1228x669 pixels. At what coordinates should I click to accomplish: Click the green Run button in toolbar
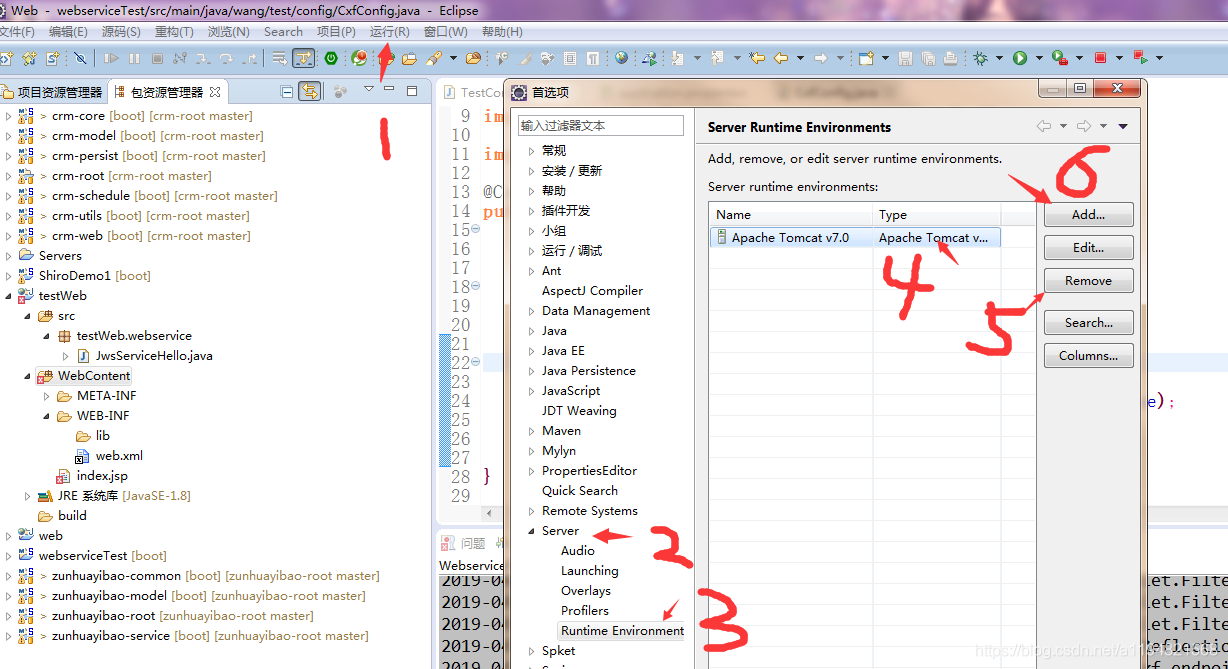pos(1020,58)
